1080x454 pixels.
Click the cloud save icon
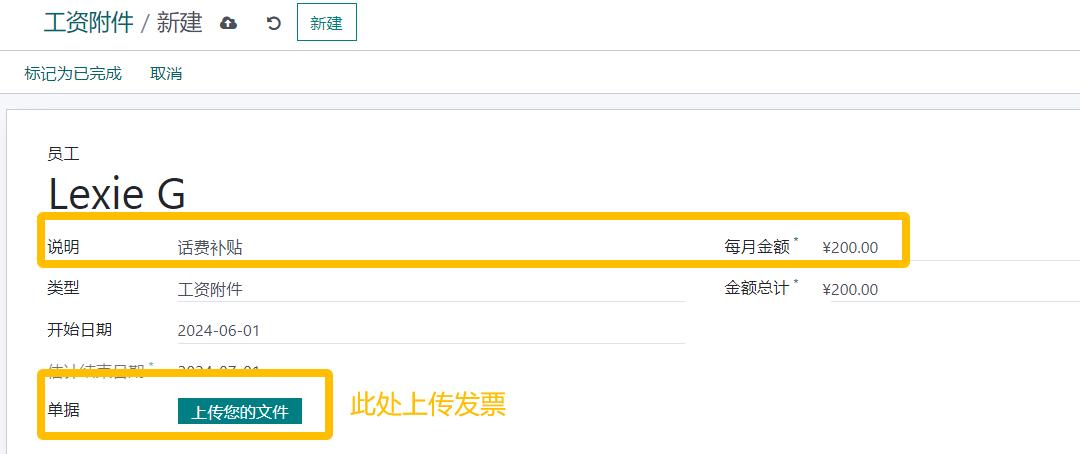click(228, 23)
